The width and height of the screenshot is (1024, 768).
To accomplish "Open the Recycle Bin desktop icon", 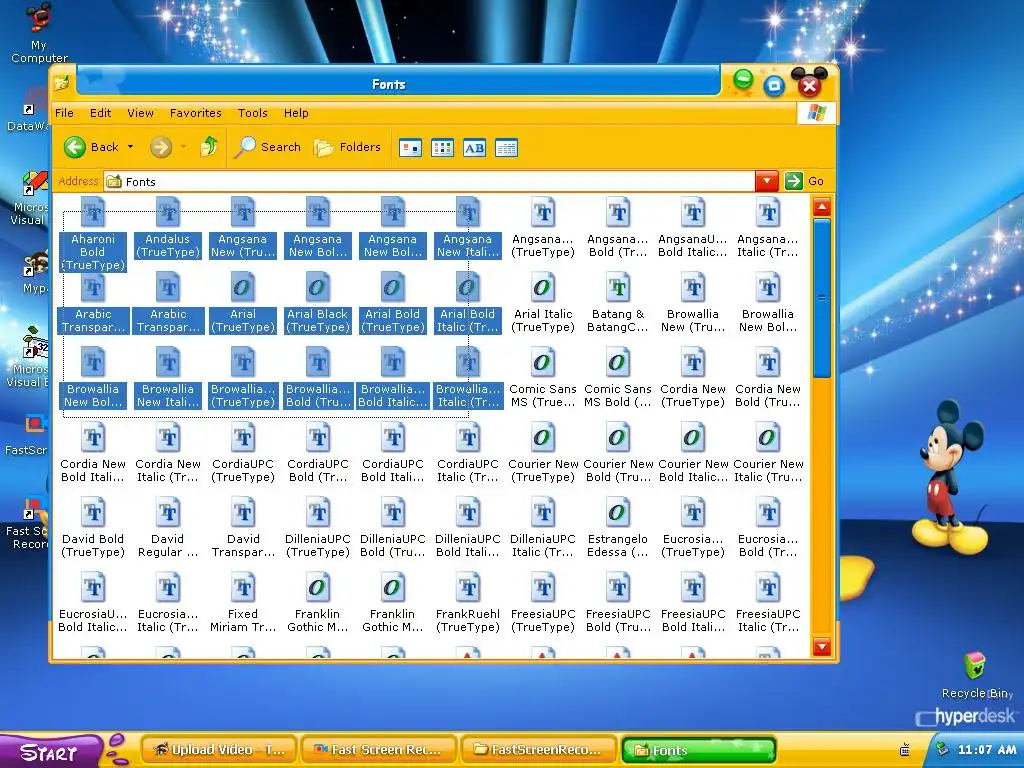I will point(977,676).
